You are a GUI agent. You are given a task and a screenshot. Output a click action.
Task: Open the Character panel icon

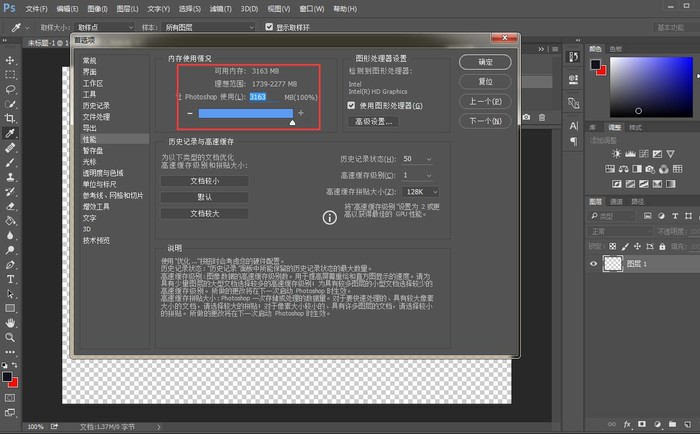coord(574,126)
